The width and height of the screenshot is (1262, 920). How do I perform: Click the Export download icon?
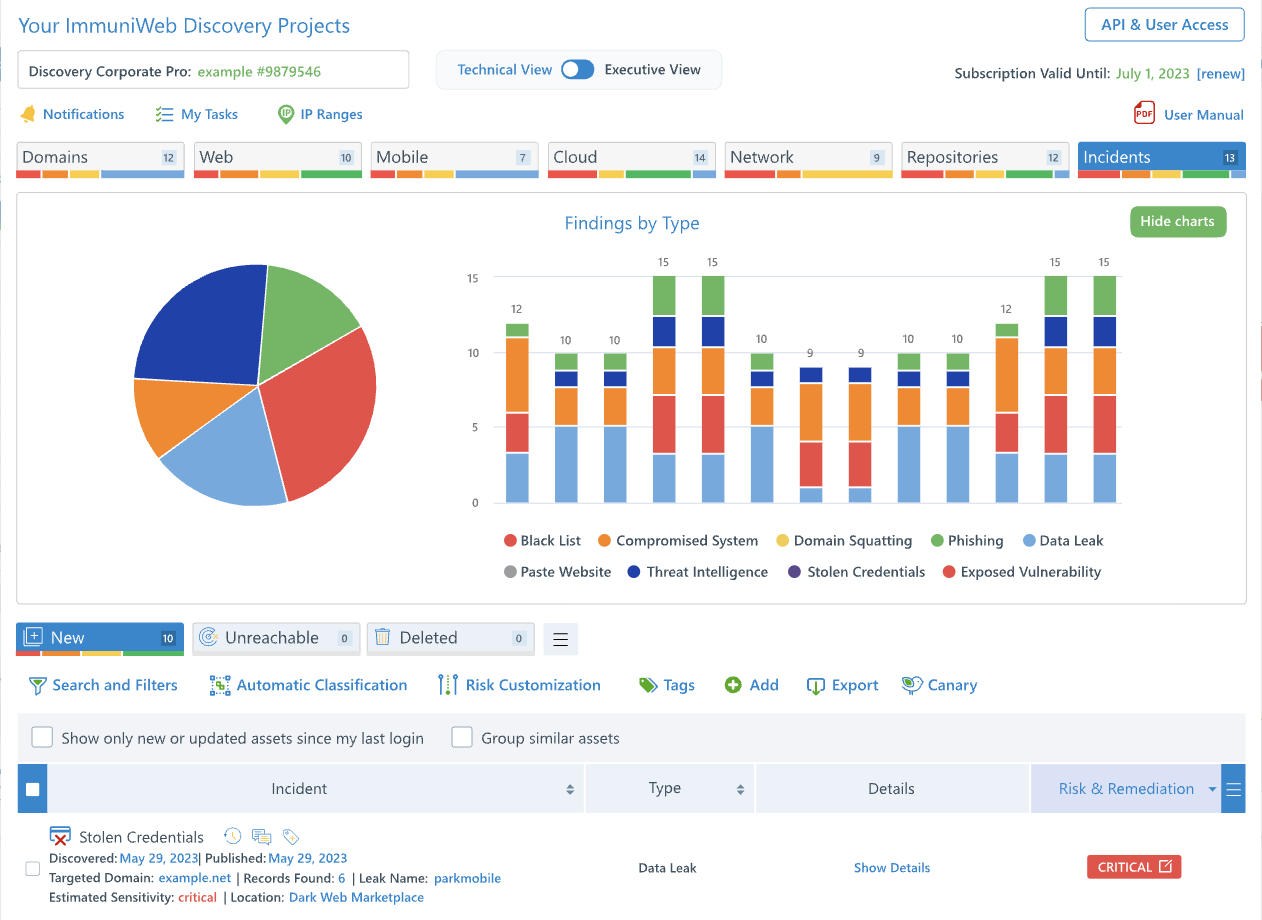point(815,686)
